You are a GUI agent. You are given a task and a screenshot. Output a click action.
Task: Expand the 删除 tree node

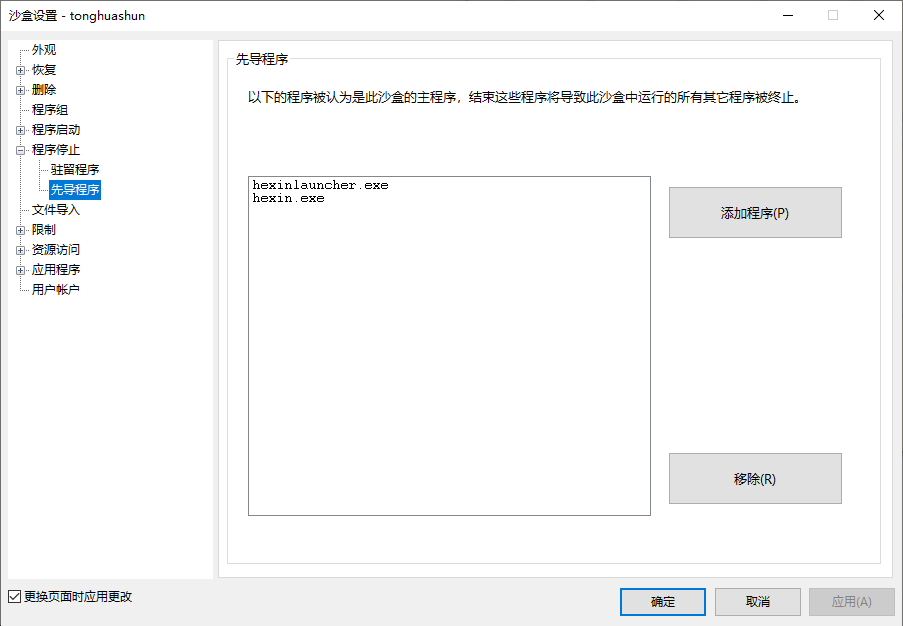[20, 90]
